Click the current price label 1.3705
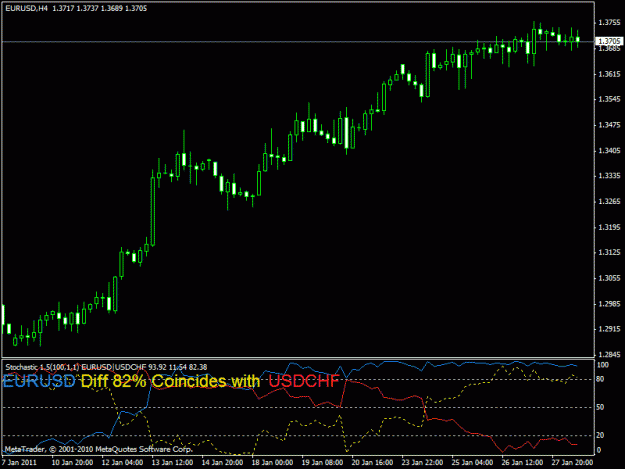625x469 pixels. 609,41
